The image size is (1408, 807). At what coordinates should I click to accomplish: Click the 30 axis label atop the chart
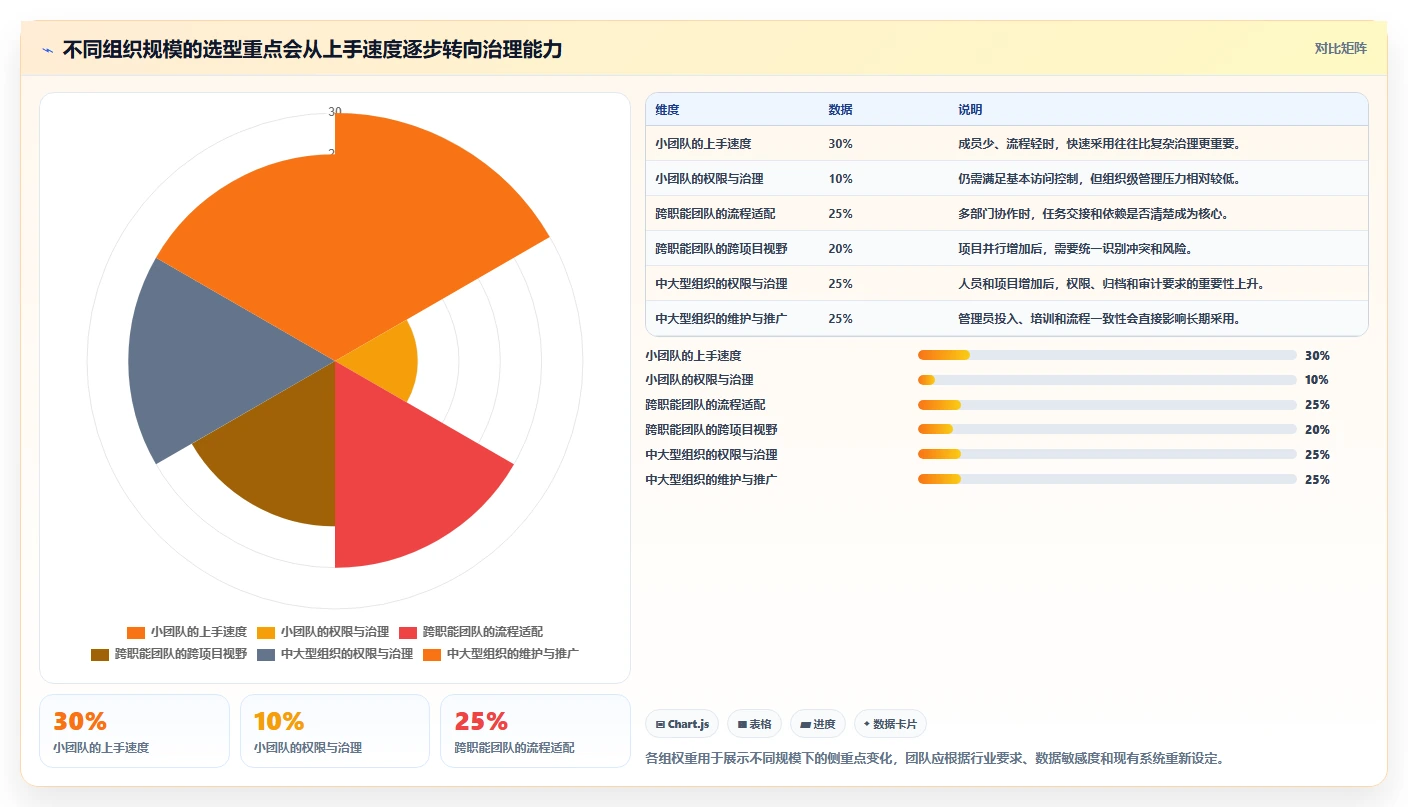pyautogui.click(x=335, y=112)
